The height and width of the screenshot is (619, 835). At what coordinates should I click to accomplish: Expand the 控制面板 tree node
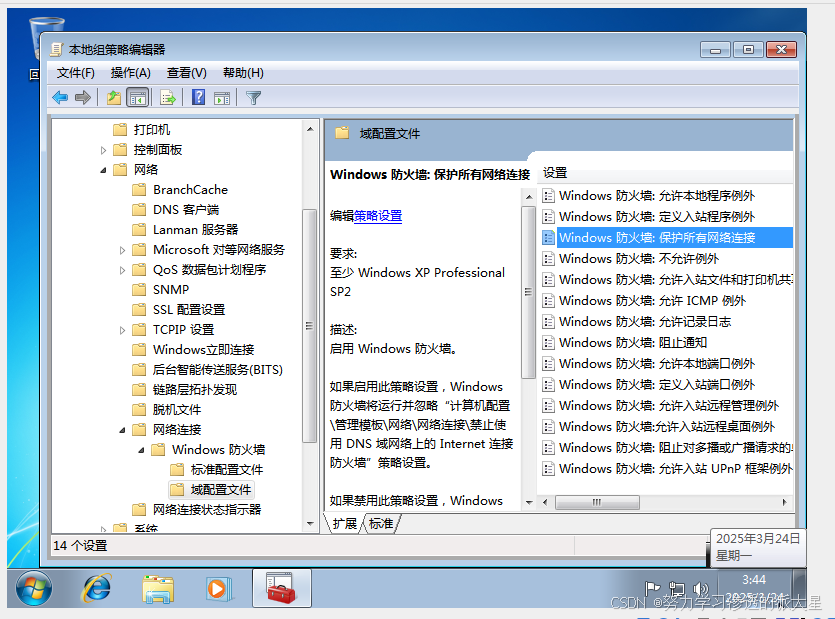pos(103,150)
